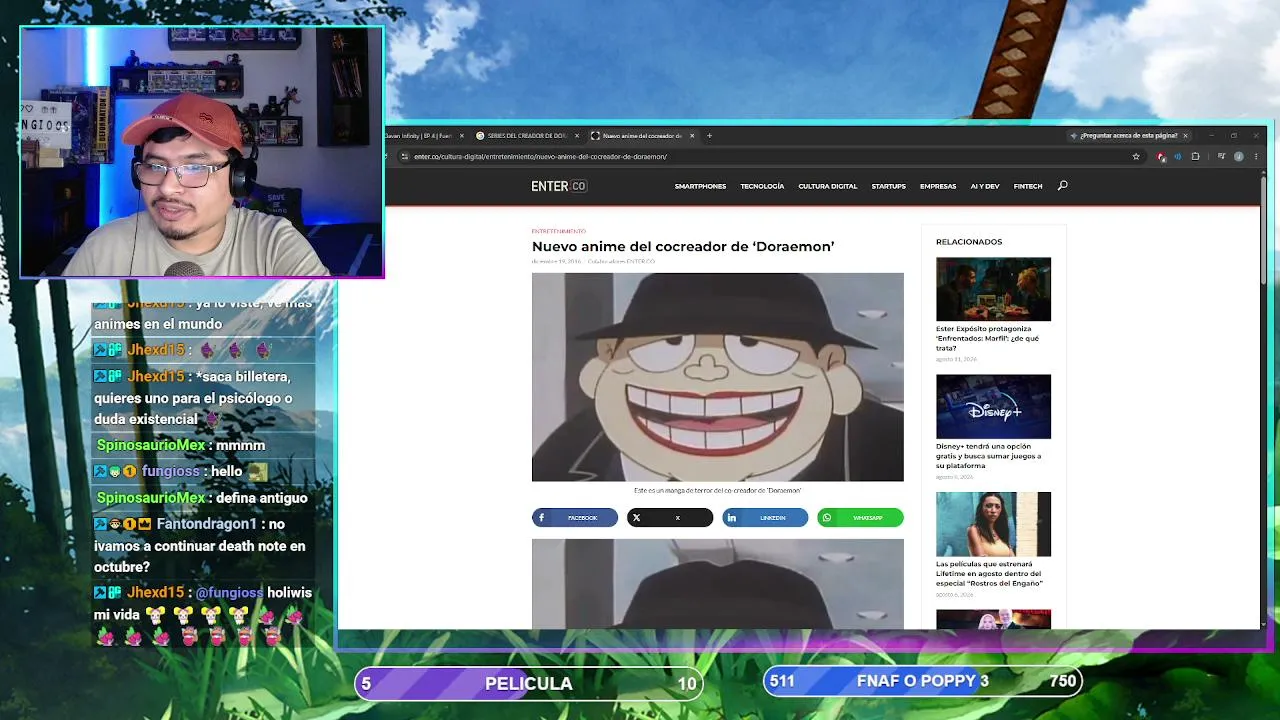Viewport: 1280px width, 720px height.
Task: Click the blue extension icon in toolbar
Action: [x=1177, y=156]
